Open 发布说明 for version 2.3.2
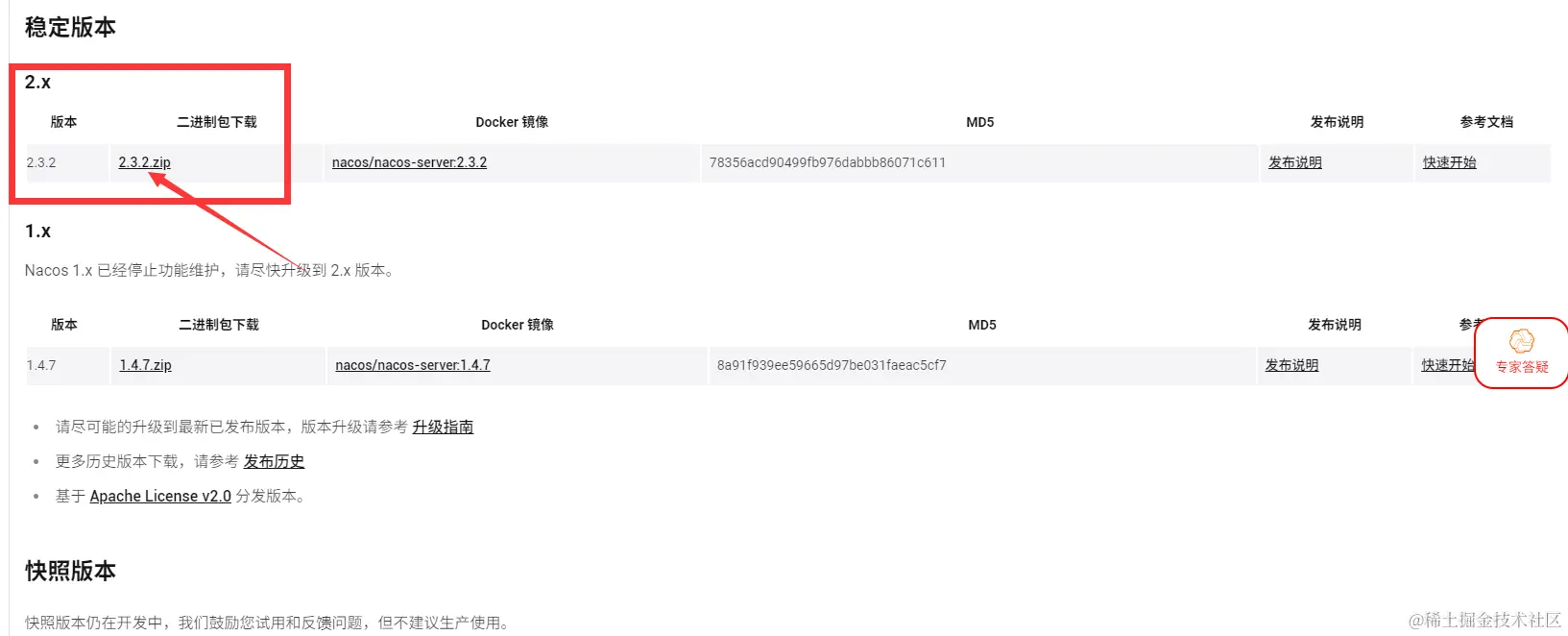This screenshot has width=1568, height=636. 1294,162
